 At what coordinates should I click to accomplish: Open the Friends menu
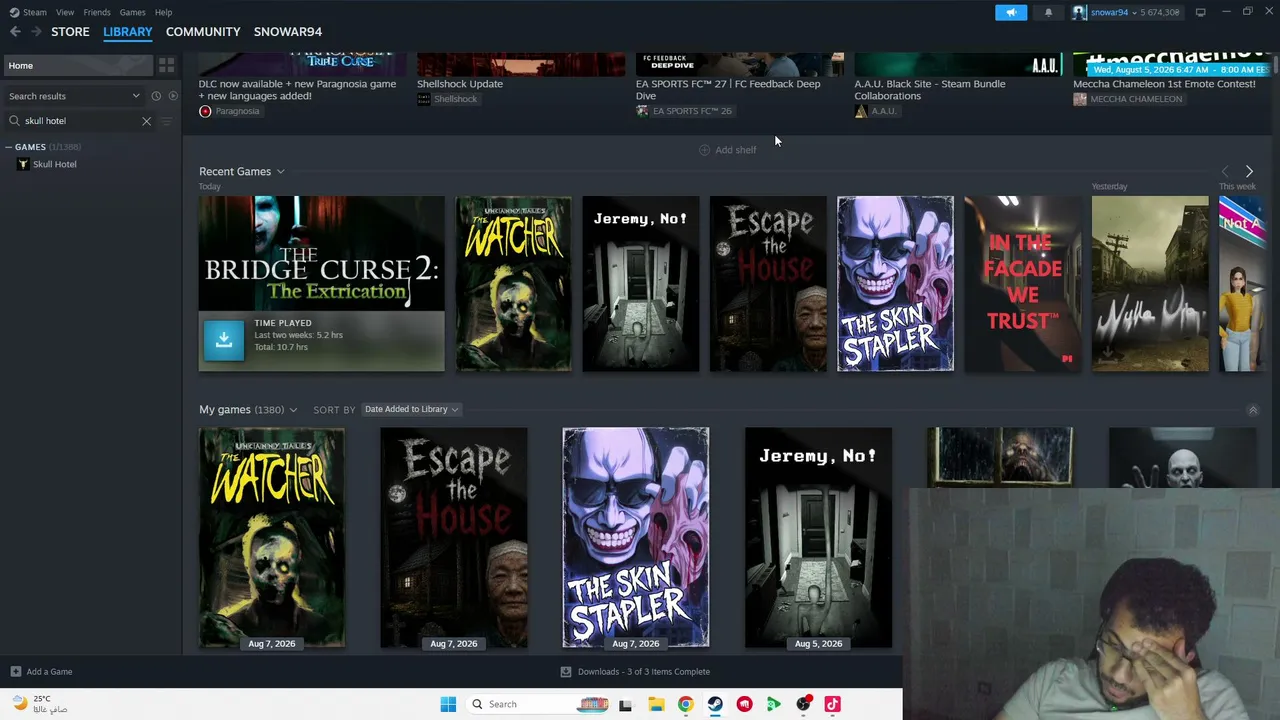pyautogui.click(x=97, y=12)
